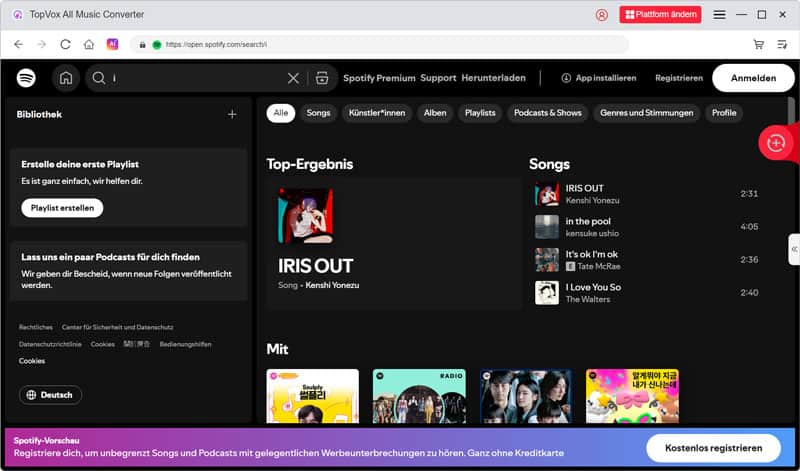Click the site lock icon in address bar

tap(143, 45)
